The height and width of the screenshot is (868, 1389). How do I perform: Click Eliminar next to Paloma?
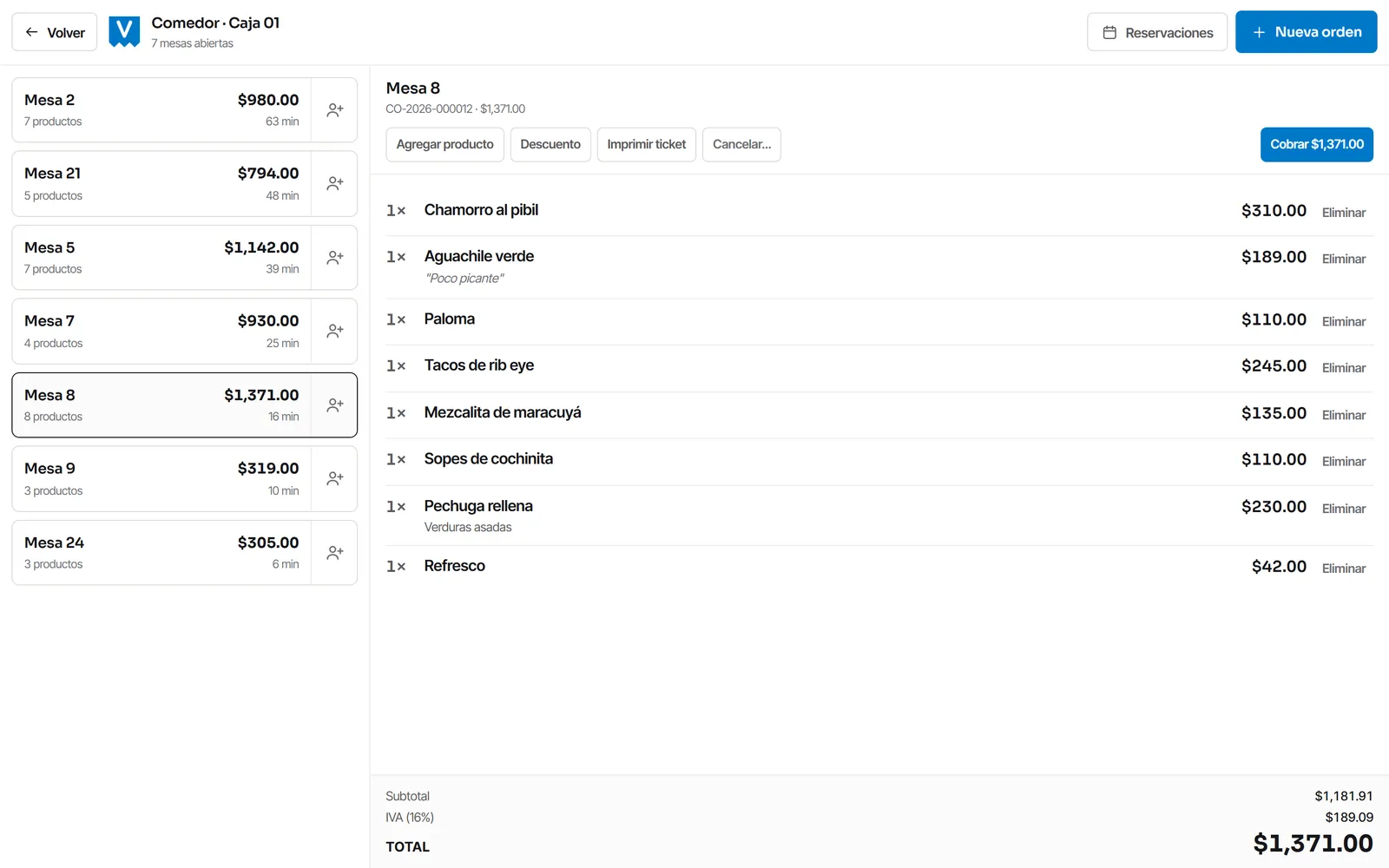click(1343, 321)
